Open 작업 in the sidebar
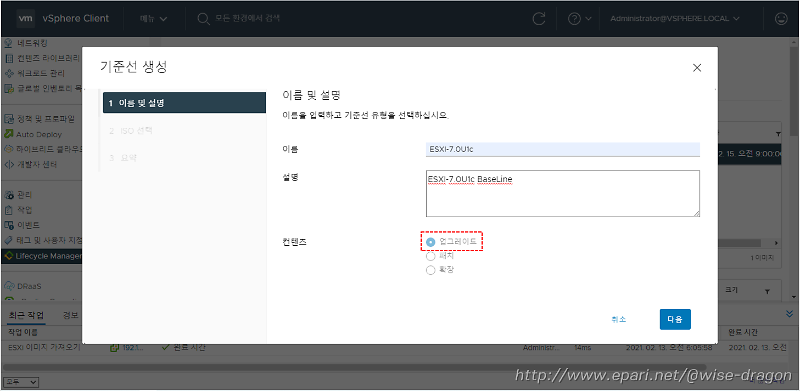The height and width of the screenshot is (391, 800). point(24,210)
